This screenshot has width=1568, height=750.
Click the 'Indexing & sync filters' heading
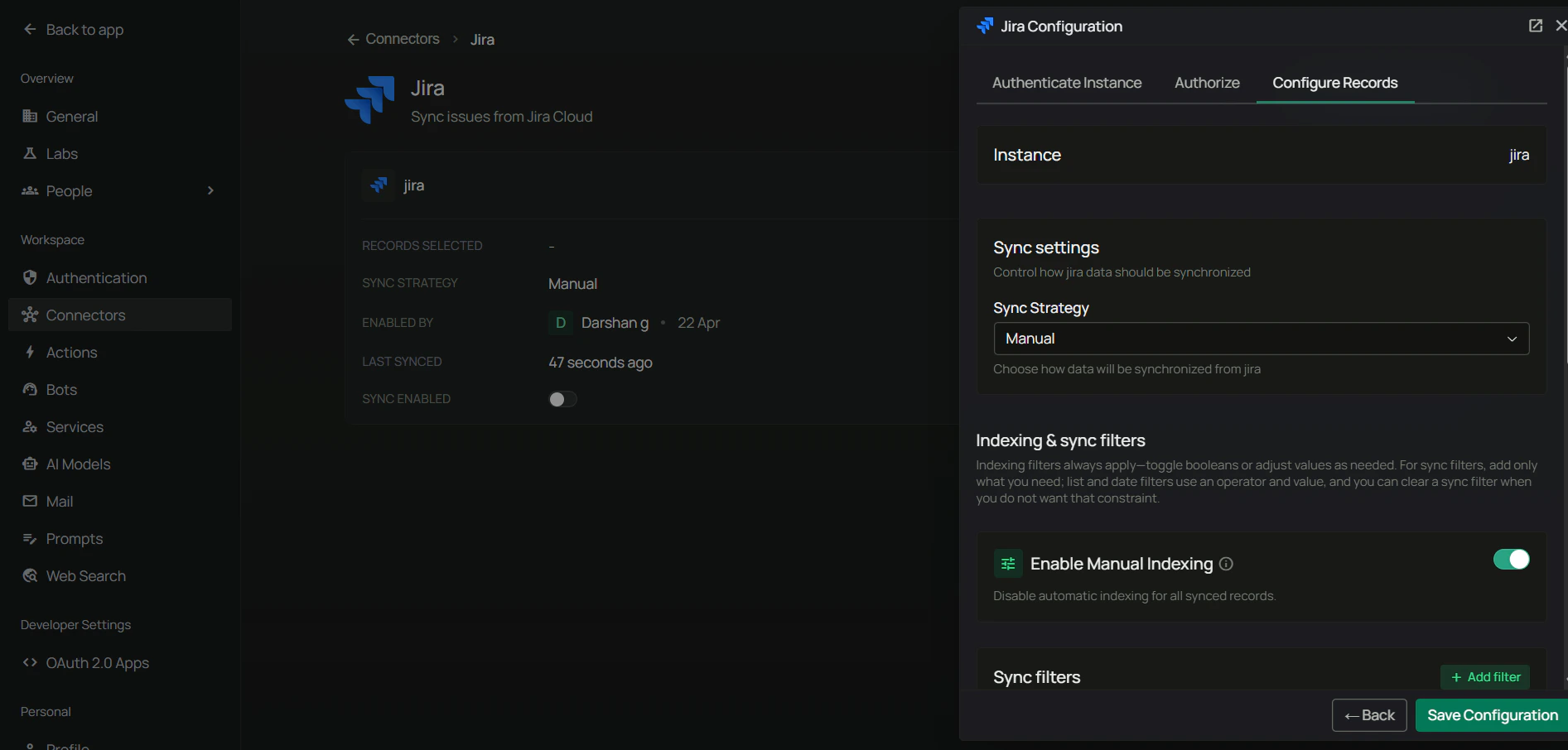tap(1060, 440)
